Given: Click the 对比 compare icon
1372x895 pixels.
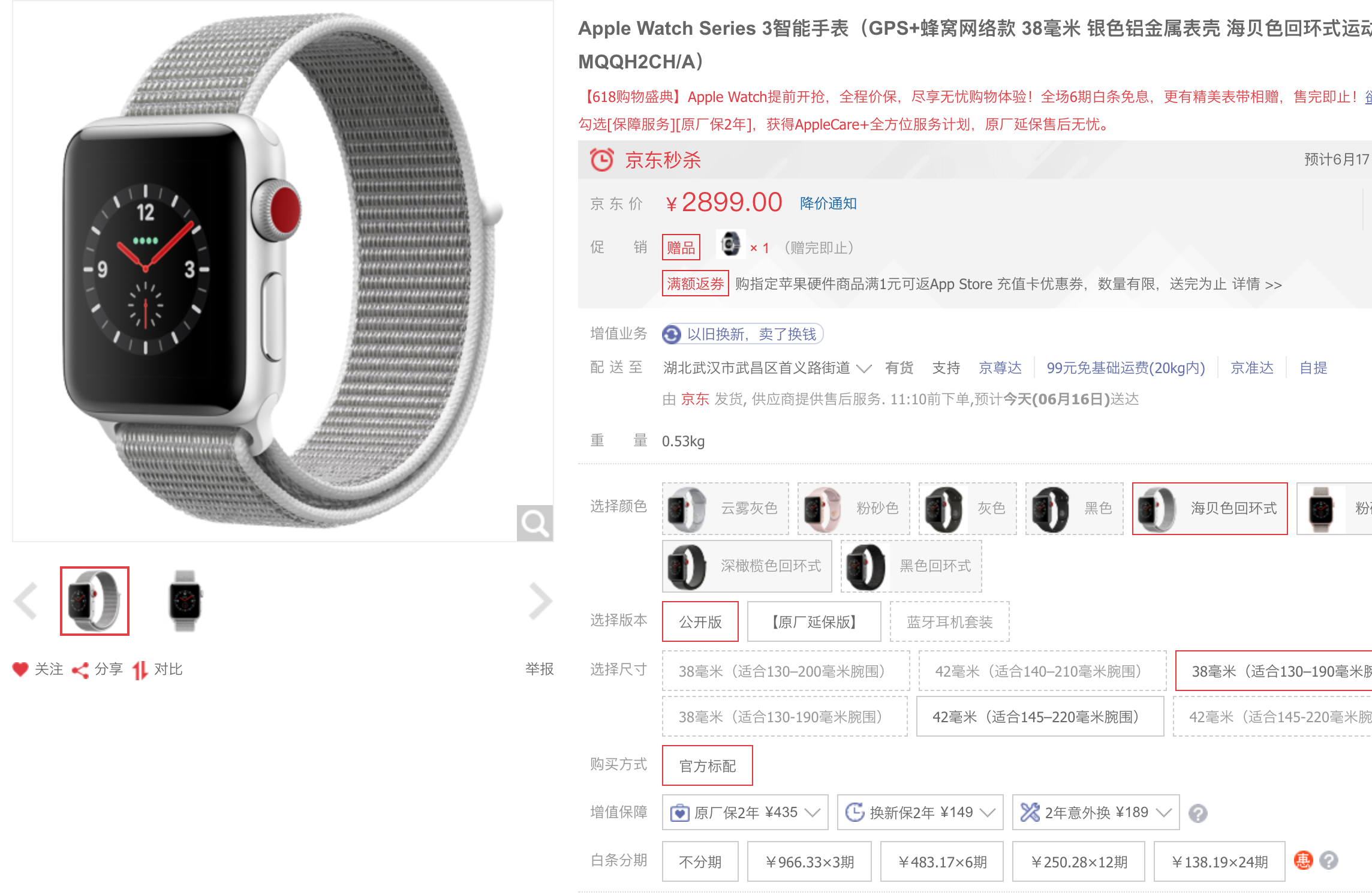Looking at the screenshot, I should click(x=140, y=669).
